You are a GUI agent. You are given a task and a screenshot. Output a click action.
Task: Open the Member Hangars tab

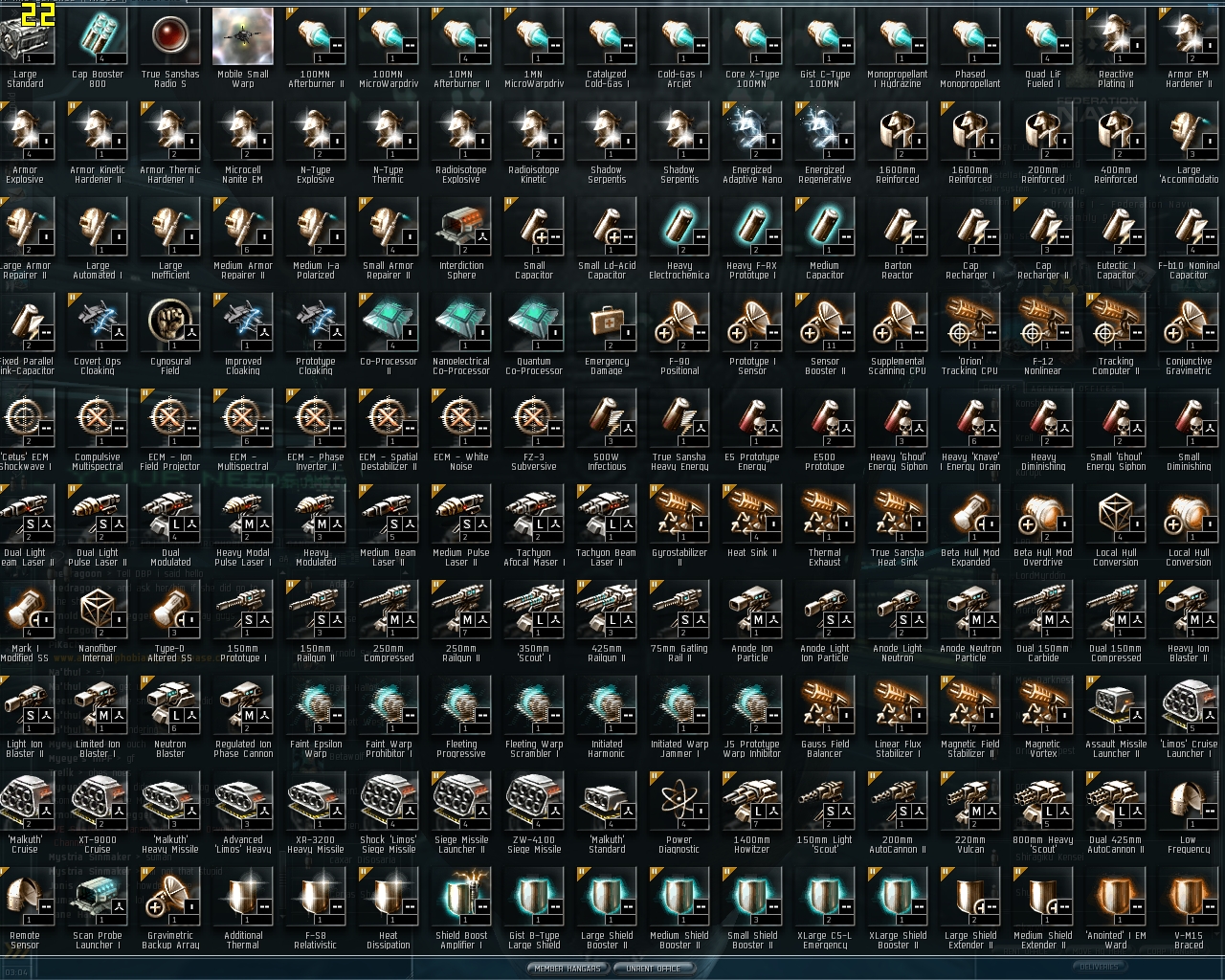[x=568, y=968]
